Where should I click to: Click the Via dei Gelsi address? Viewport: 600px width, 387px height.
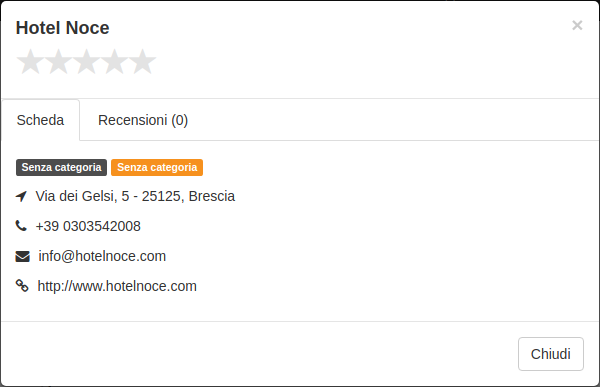pos(135,196)
